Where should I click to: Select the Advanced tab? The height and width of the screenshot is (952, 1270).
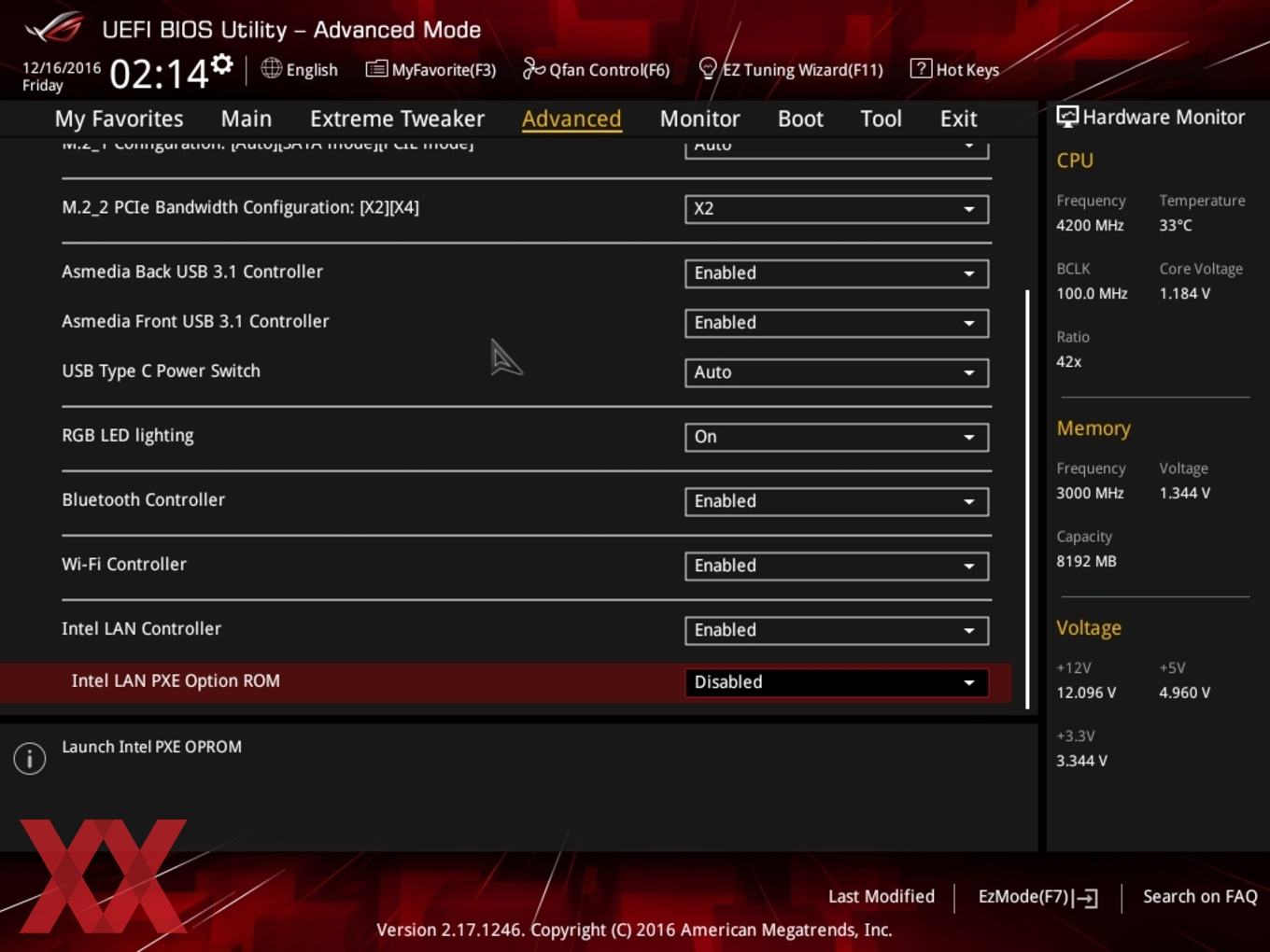(571, 119)
